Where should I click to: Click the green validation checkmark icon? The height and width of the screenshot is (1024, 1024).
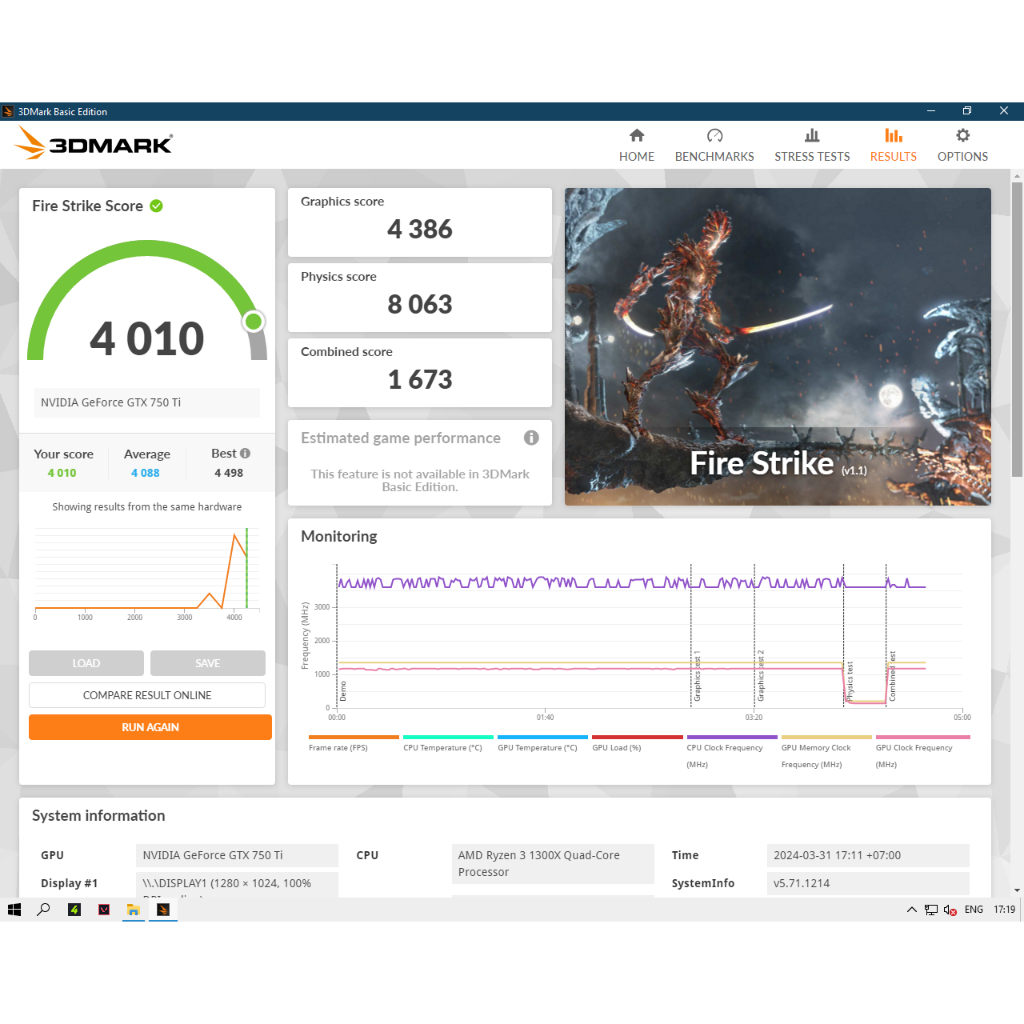(156, 206)
